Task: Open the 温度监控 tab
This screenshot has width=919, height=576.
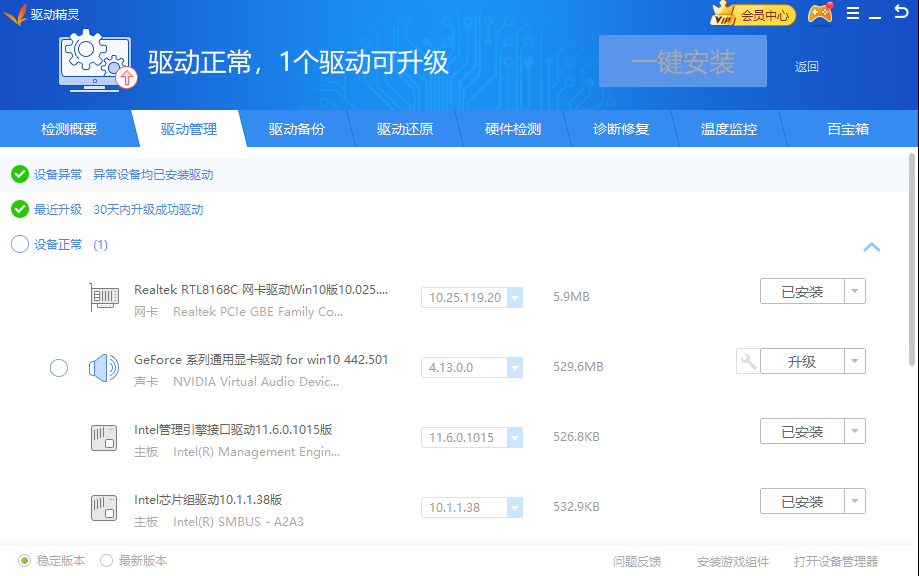Action: 731,128
